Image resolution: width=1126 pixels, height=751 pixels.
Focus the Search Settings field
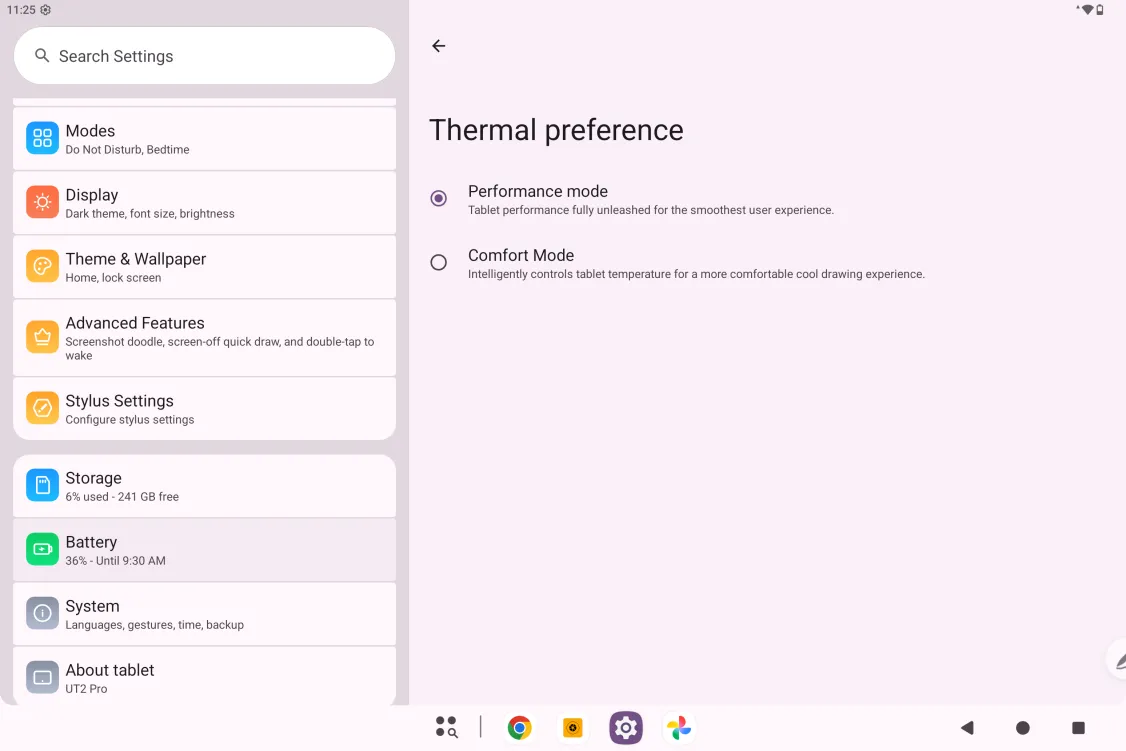[205, 56]
